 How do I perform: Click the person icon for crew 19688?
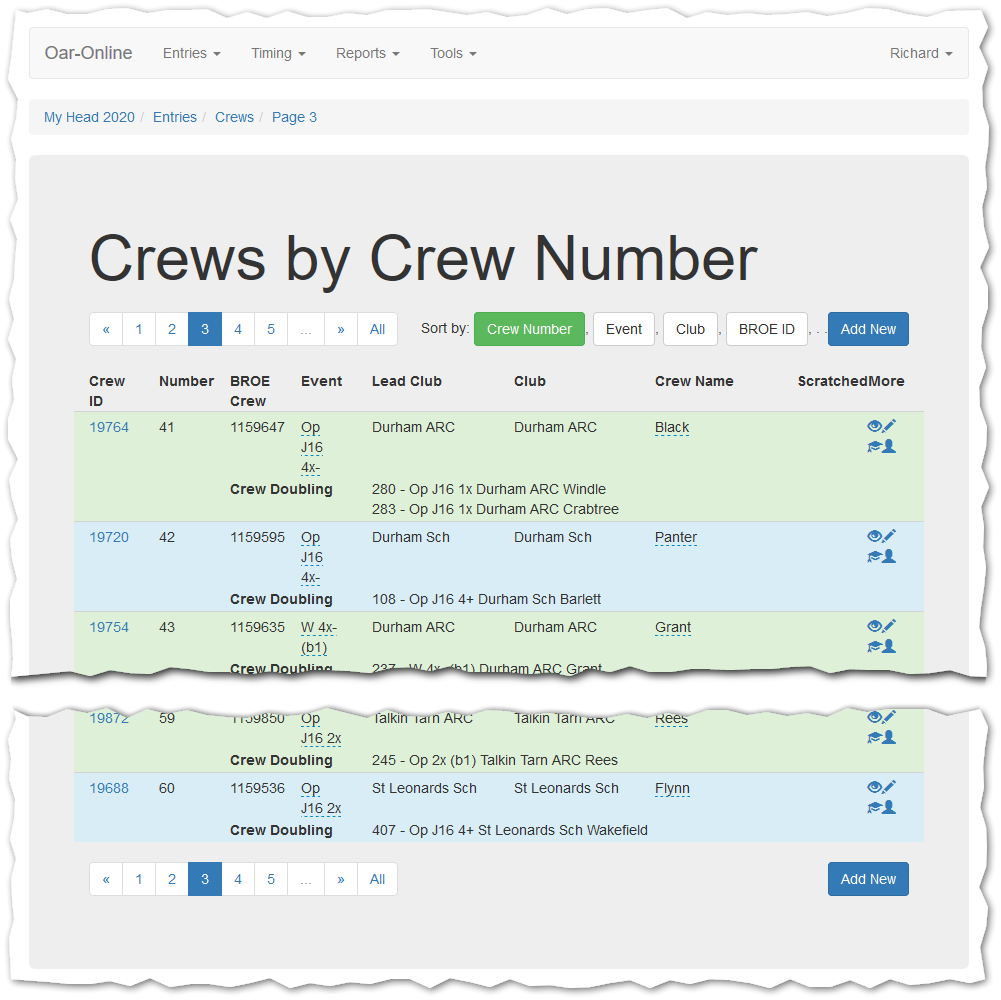tap(889, 808)
